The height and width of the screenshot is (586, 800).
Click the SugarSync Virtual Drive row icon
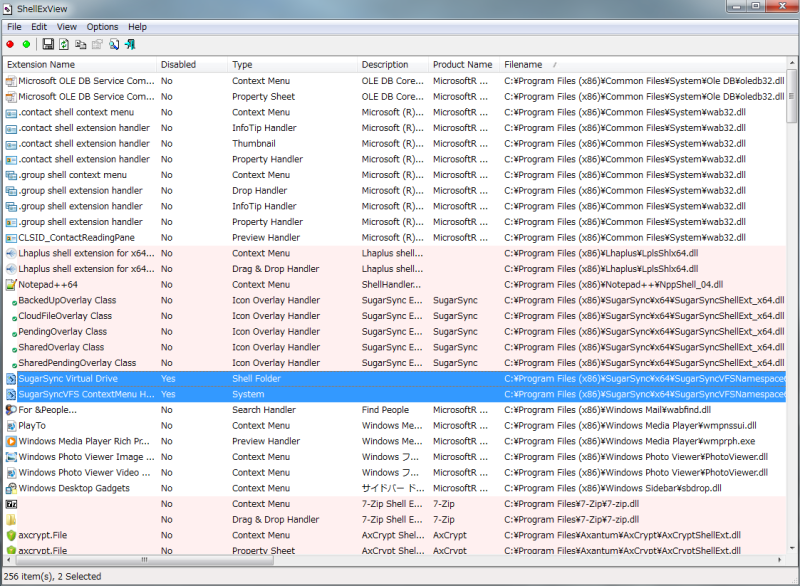coord(11,378)
